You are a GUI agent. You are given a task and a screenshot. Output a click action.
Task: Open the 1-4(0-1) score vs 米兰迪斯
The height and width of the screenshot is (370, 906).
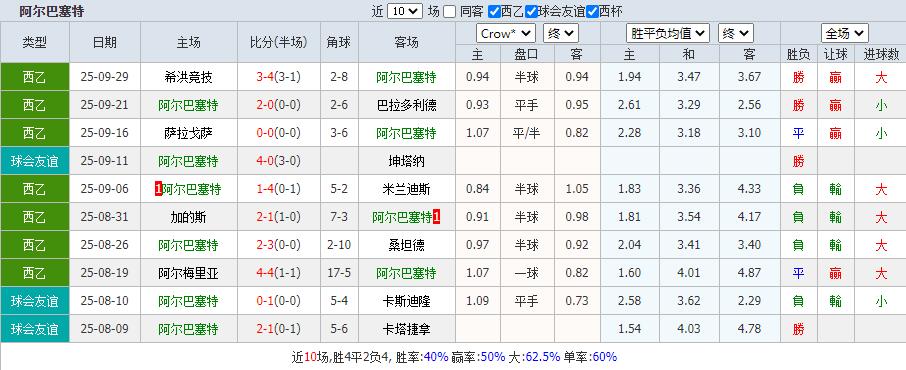tap(279, 189)
